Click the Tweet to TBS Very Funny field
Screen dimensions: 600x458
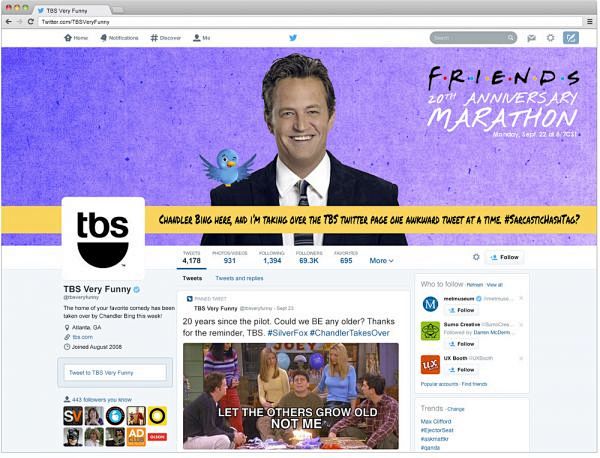click(x=115, y=372)
